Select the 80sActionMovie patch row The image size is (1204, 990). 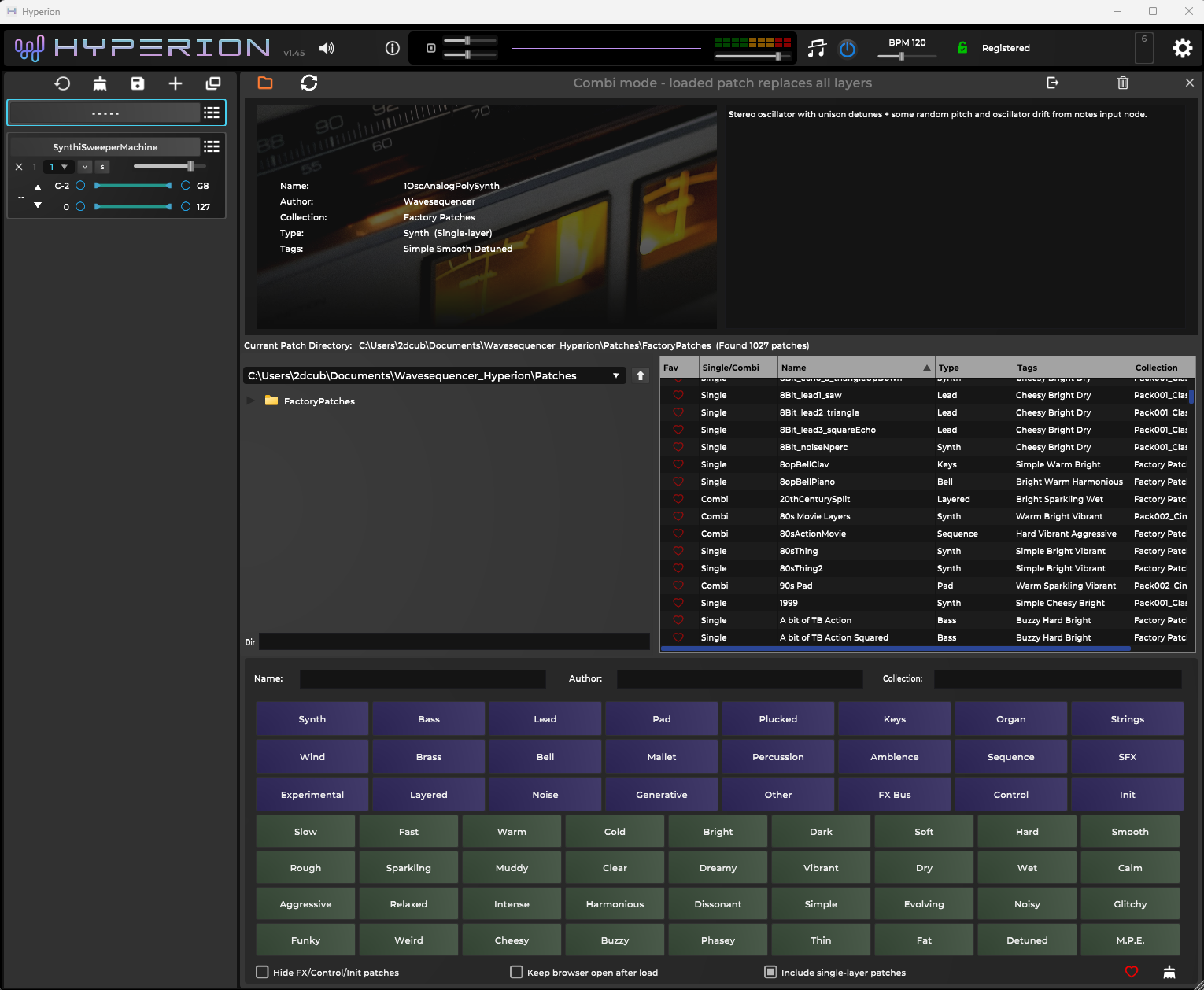[925, 534]
